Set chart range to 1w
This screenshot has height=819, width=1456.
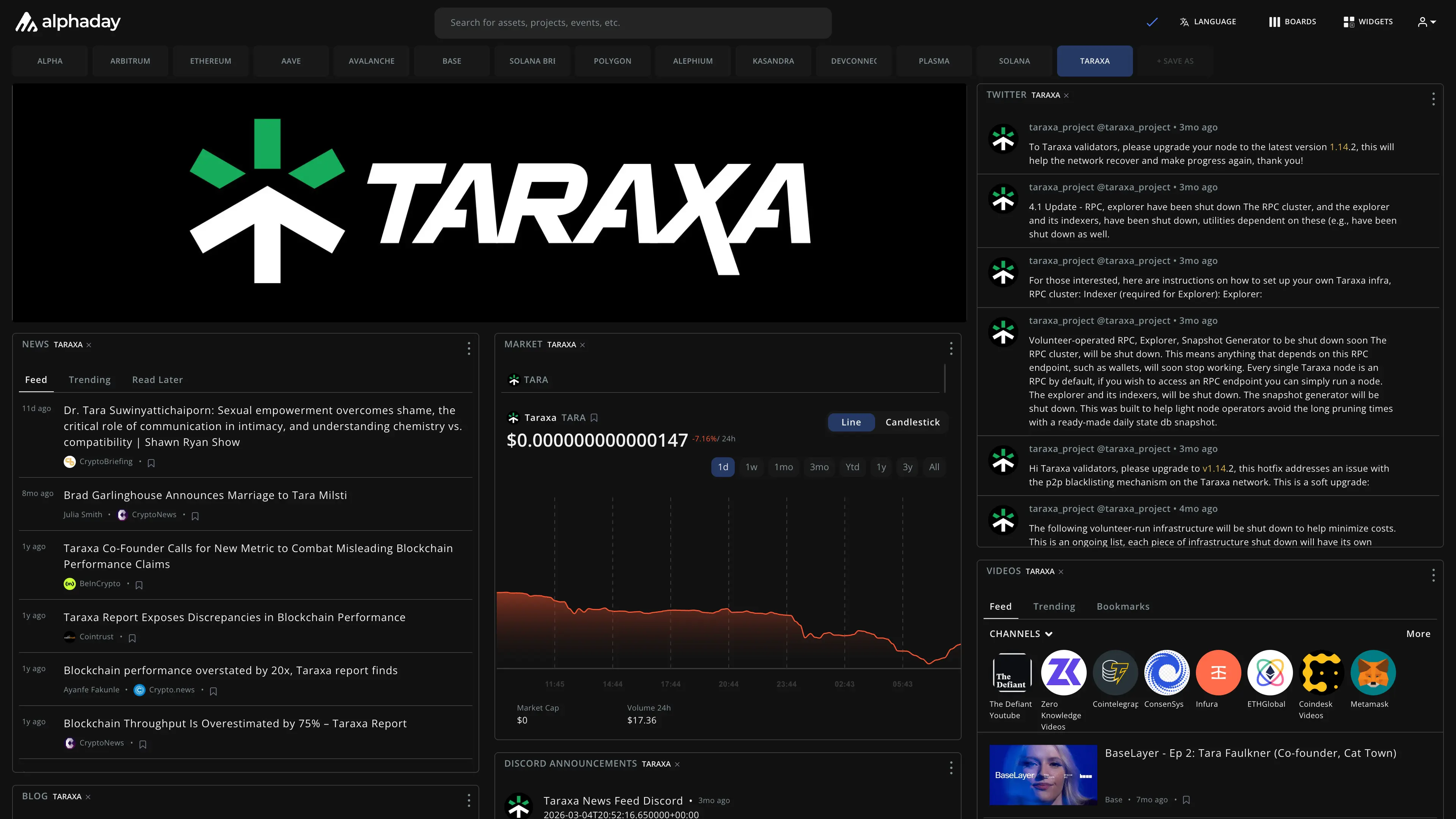(751, 467)
